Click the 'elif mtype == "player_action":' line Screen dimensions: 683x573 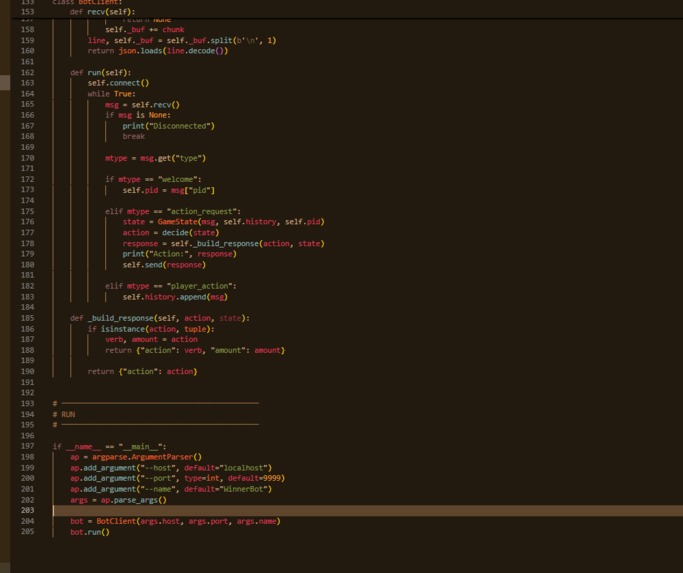coord(170,286)
